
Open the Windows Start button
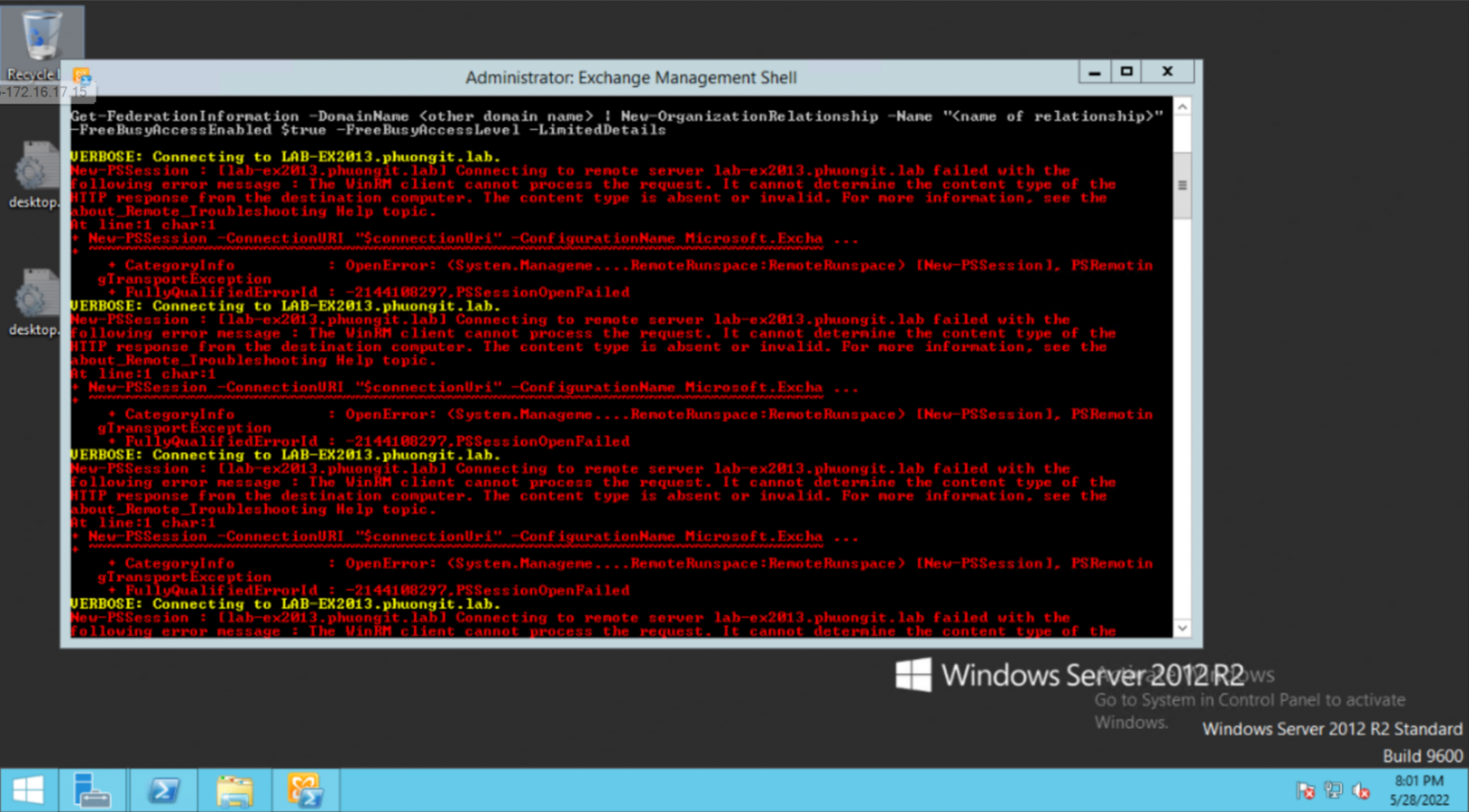click(x=28, y=790)
